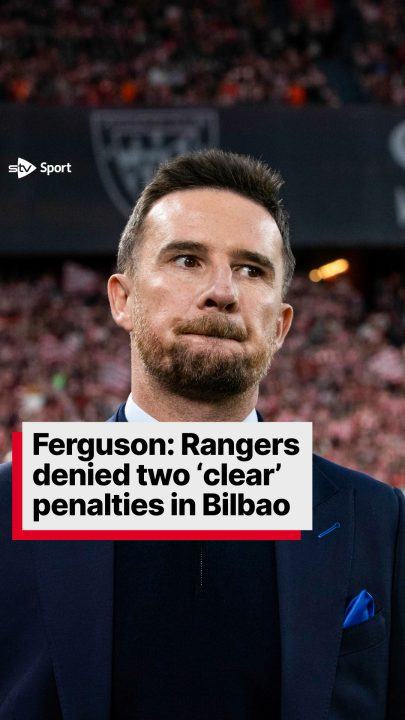Image resolution: width=405 pixels, height=720 pixels.
Task: Click the STV triangle logo
Action: 22,168
